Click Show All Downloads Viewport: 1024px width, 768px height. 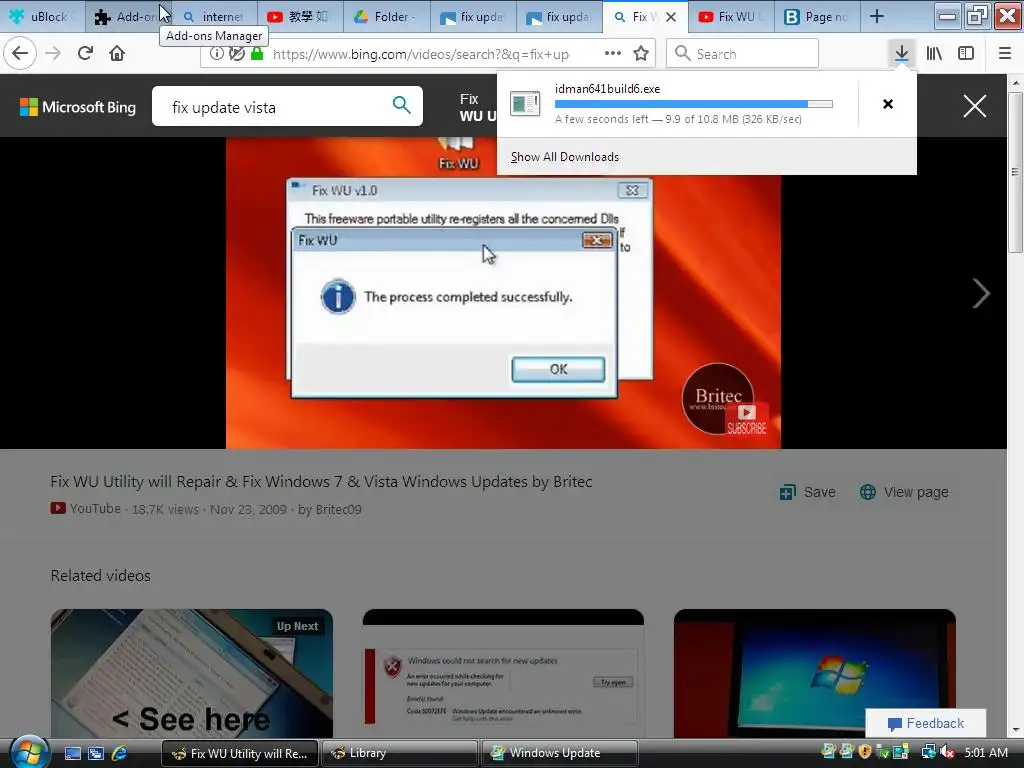pos(564,157)
